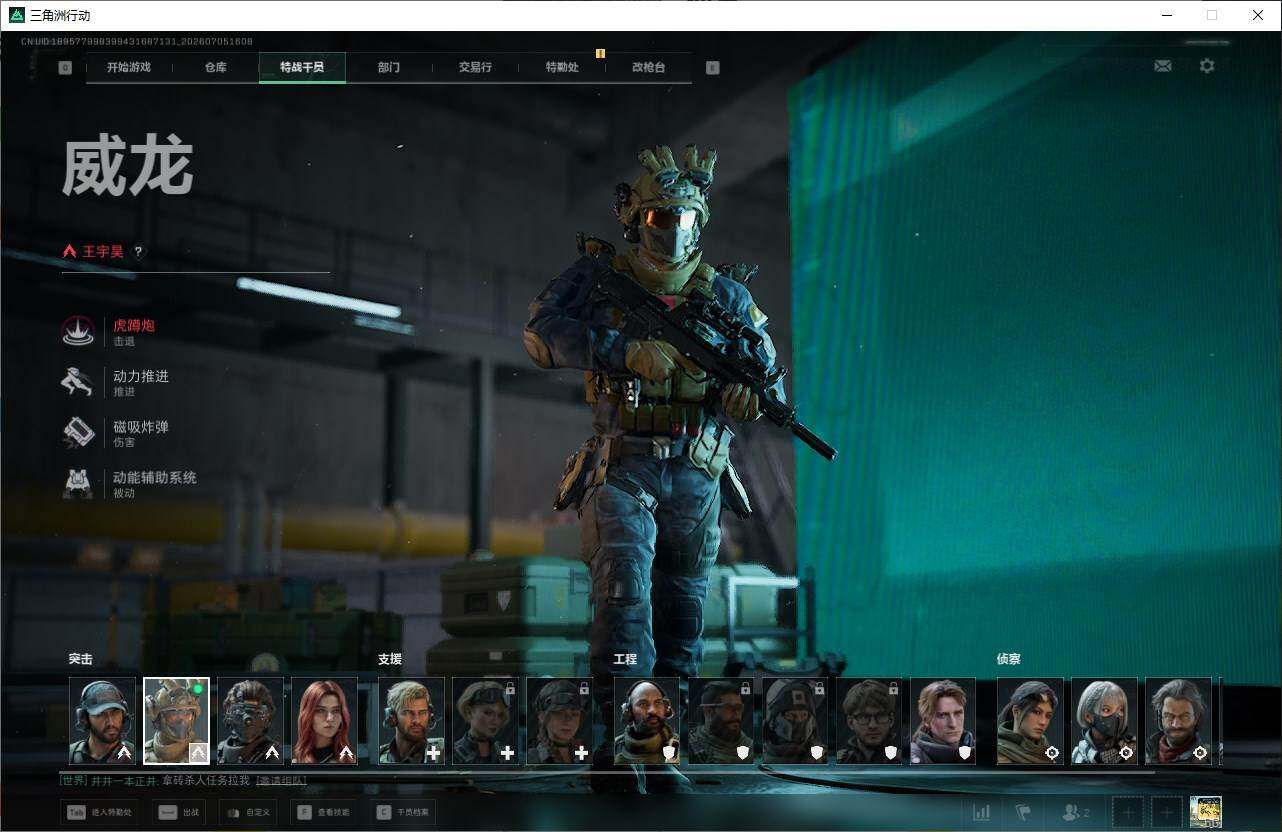This screenshot has height=832, width=1282.
Task: Select the 虎蹲炮 skill icon
Action: tap(78, 332)
